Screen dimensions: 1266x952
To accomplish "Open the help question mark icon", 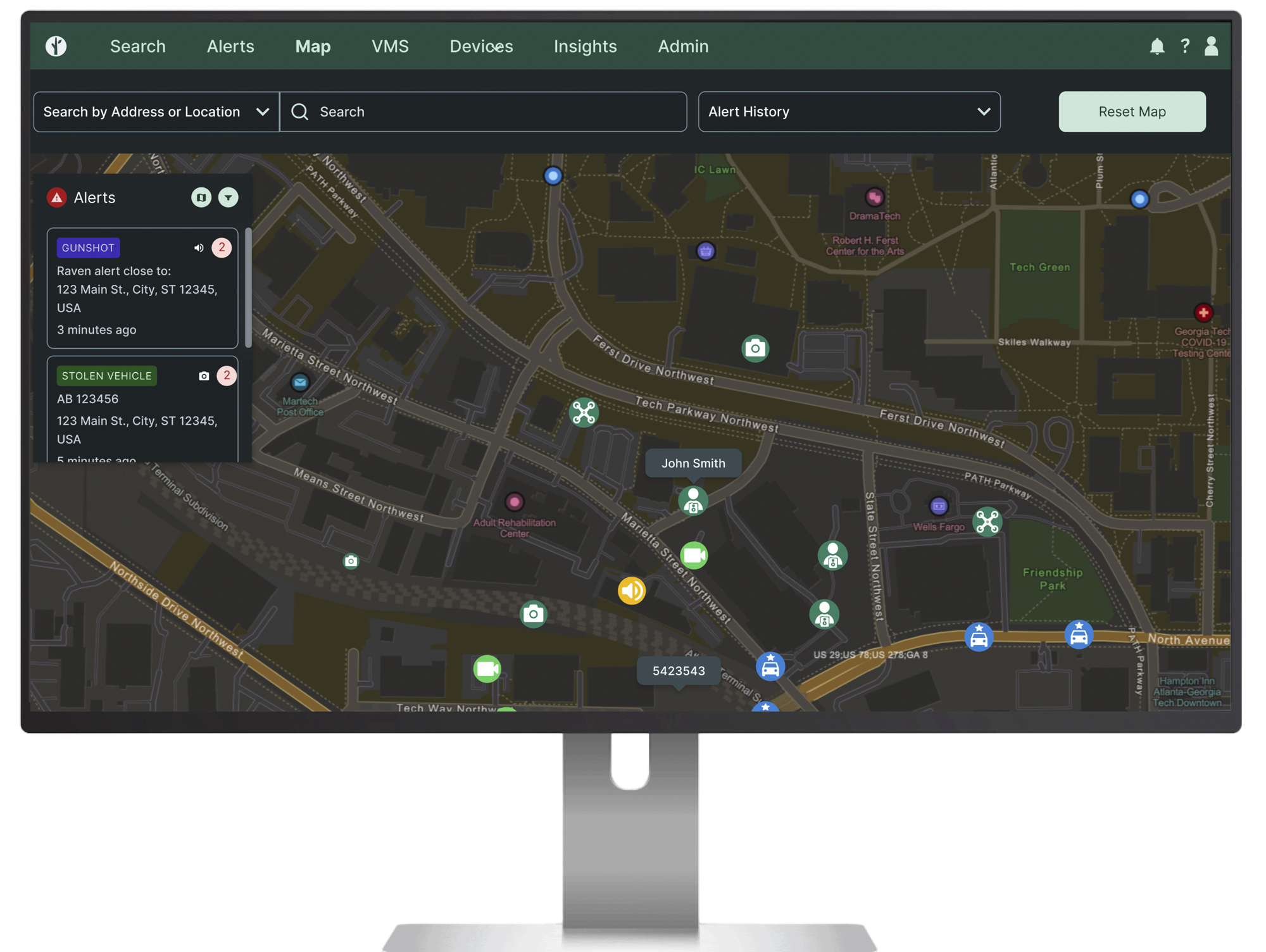I will 1184,46.
